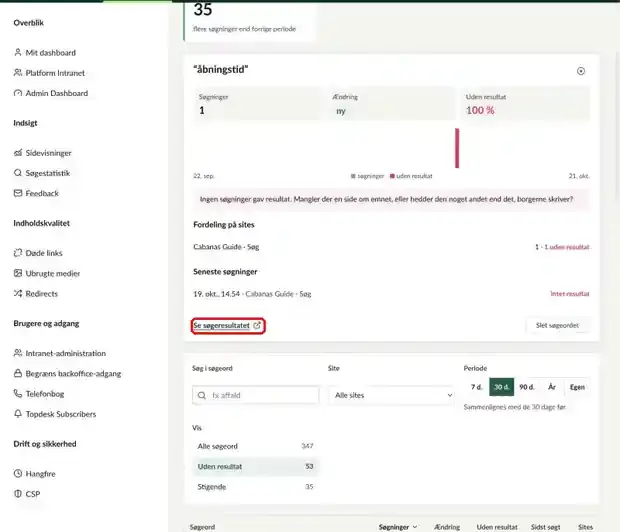Show Stigende search terms filter
This screenshot has height=532, width=620.
click(x=255, y=487)
